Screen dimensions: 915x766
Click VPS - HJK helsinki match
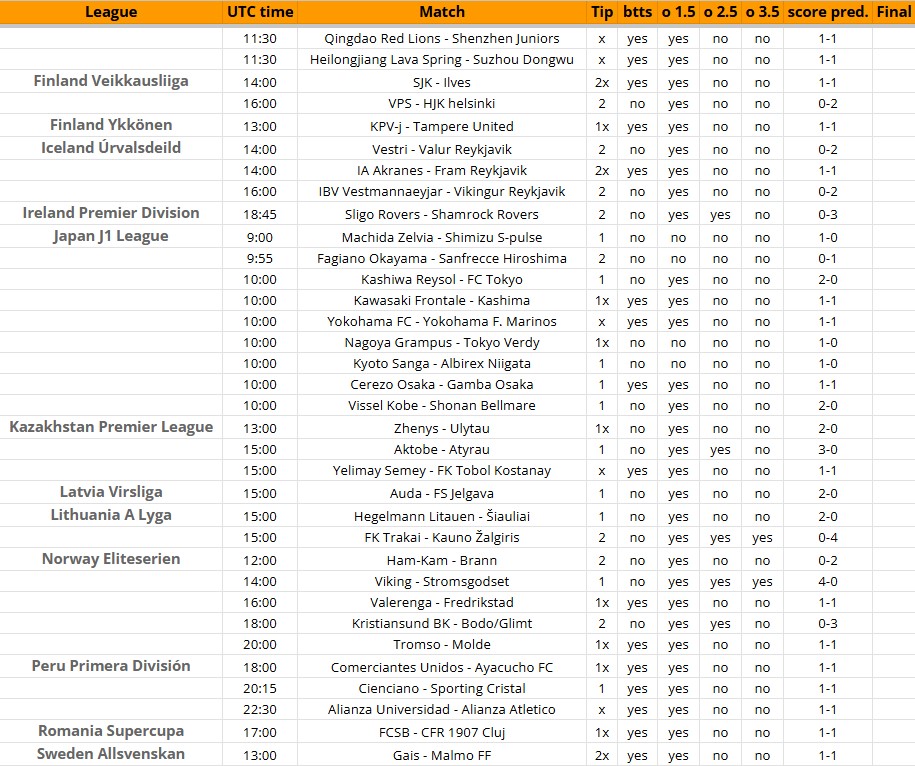(442, 103)
